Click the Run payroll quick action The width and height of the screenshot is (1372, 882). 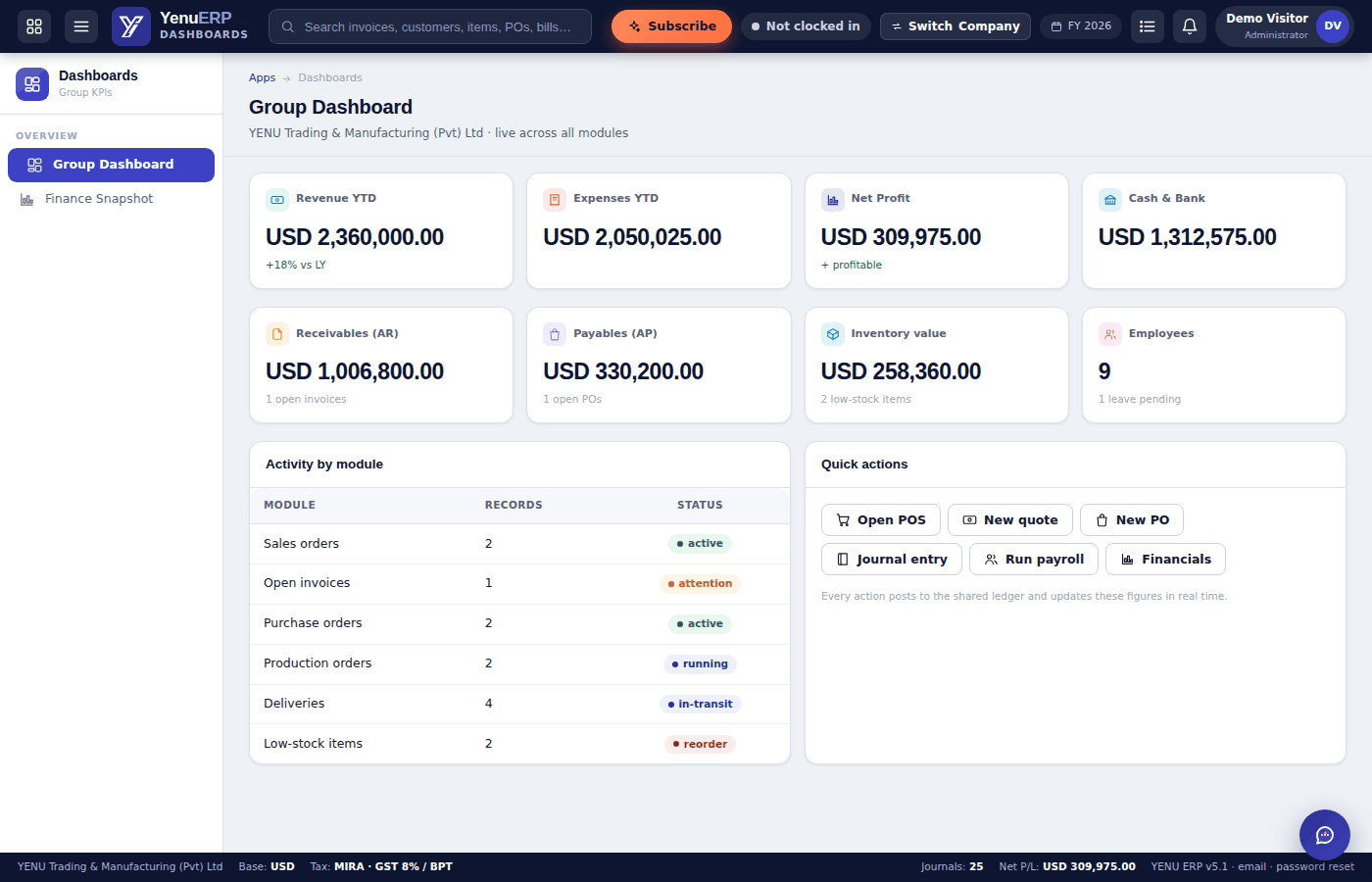coord(1034,560)
